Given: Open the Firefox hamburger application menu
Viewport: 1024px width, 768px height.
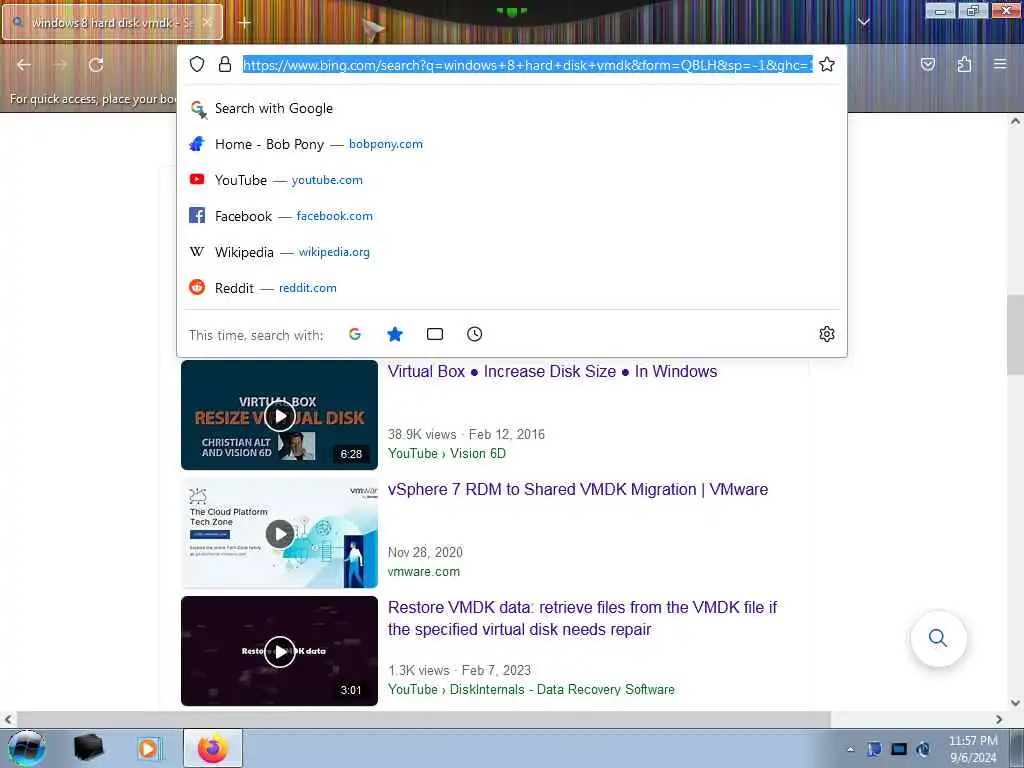Looking at the screenshot, I should [x=1000, y=64].
